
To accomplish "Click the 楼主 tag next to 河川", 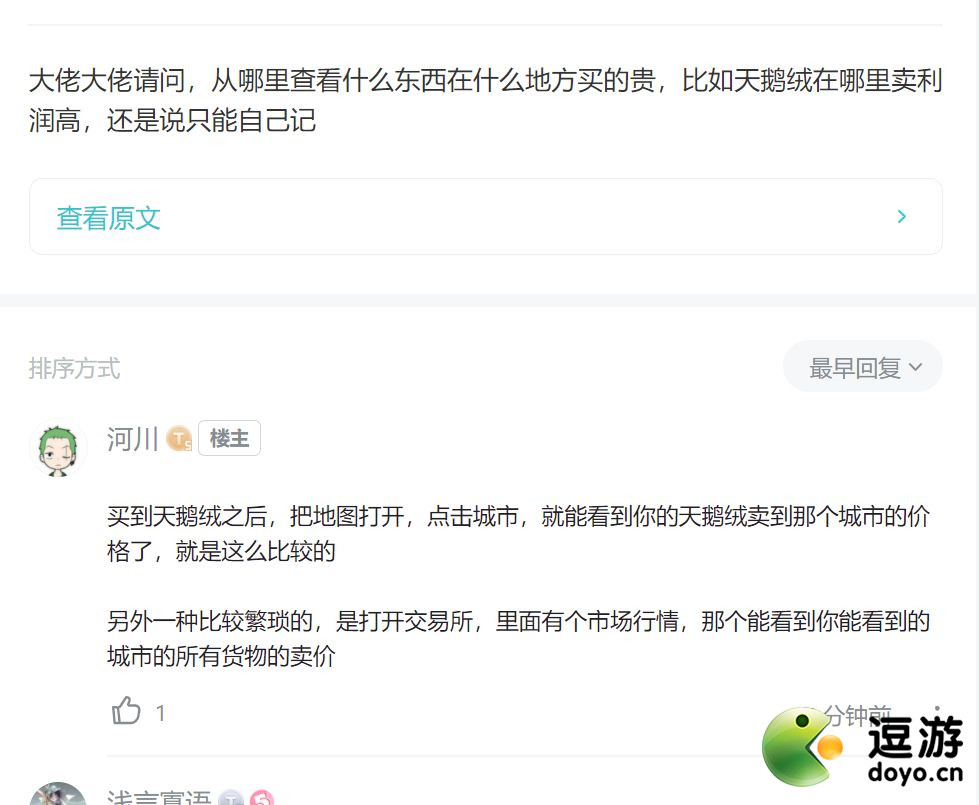I will coord(229,438).
